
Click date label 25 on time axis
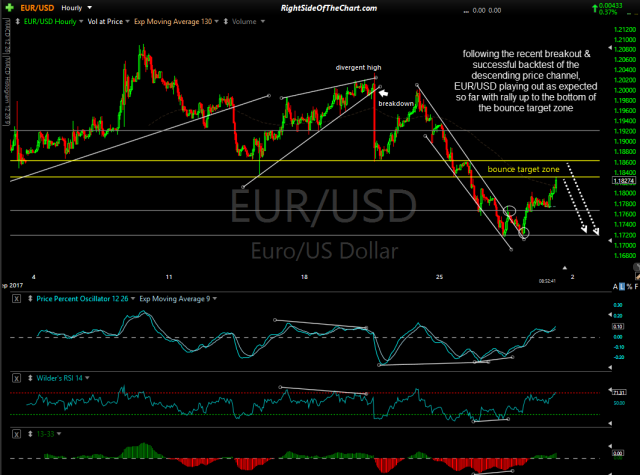[439, 277]
